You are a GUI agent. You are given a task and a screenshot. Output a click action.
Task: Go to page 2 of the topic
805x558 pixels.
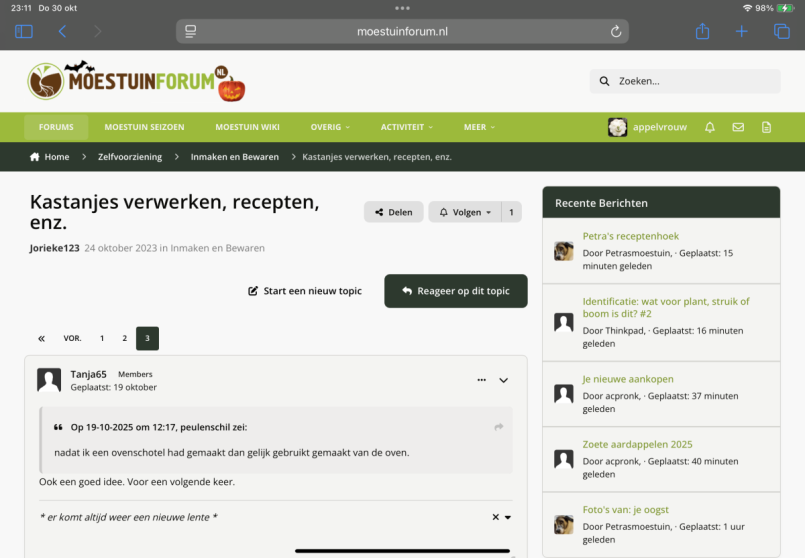(x=125, y=338)
